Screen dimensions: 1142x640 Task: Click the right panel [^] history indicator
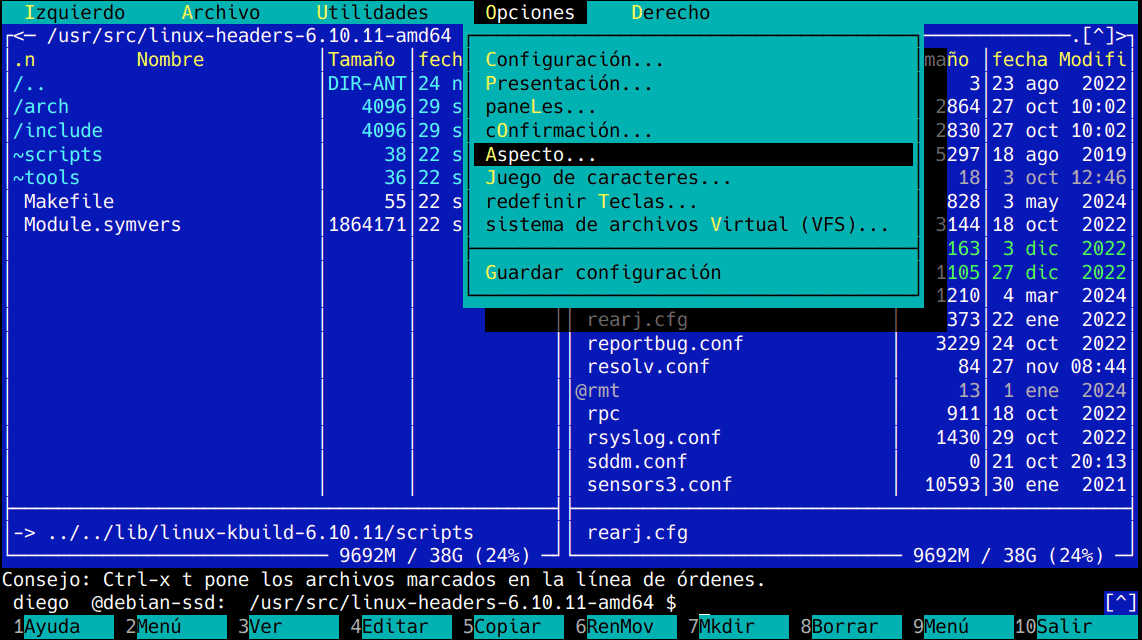1098,36
